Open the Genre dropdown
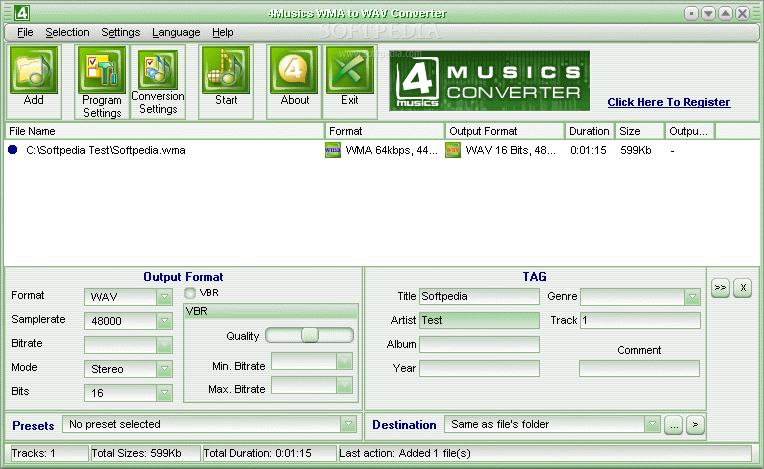The image size is (764, 469). [x=692, y=297]
